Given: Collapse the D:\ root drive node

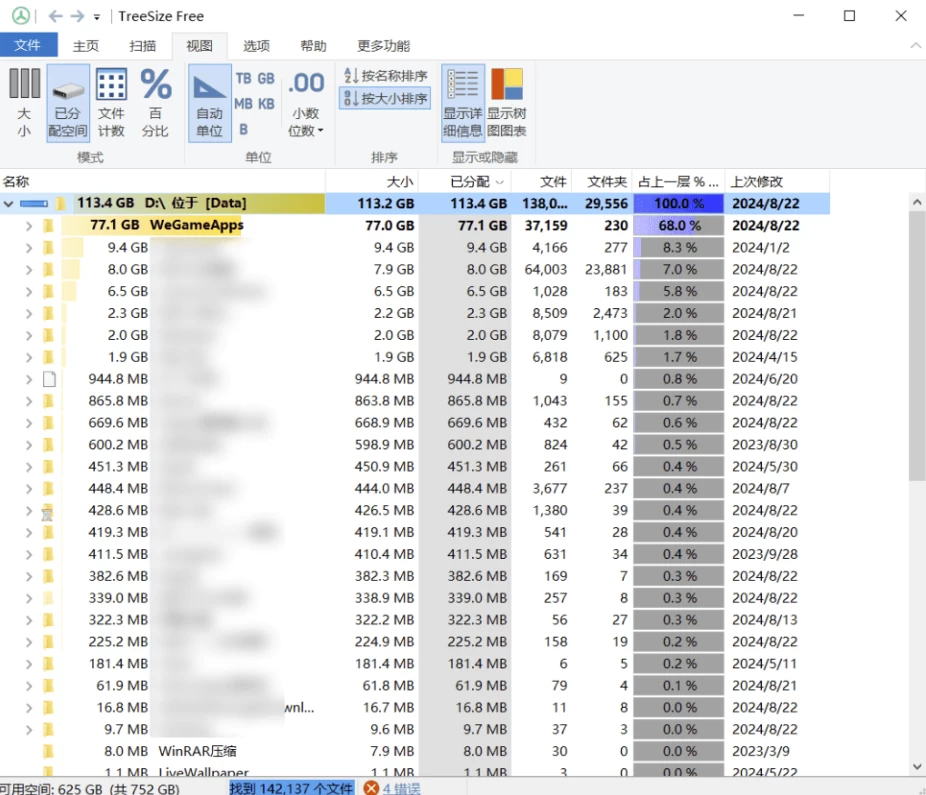Looking at the screenshot, I should (9, 204).
